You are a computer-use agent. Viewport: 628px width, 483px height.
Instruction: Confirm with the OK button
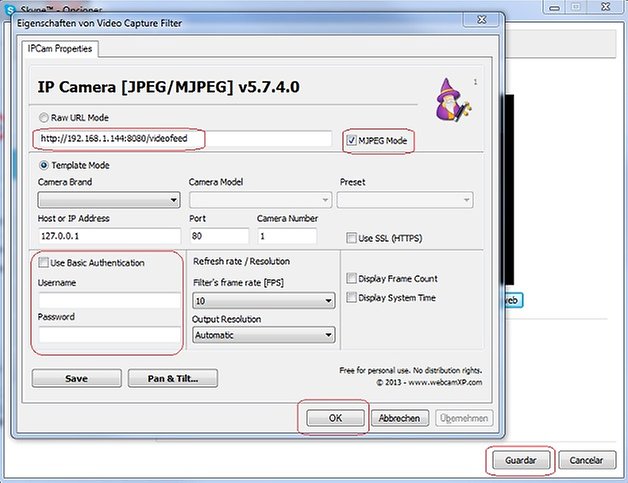pyautogui.click(x=335, y=418)
